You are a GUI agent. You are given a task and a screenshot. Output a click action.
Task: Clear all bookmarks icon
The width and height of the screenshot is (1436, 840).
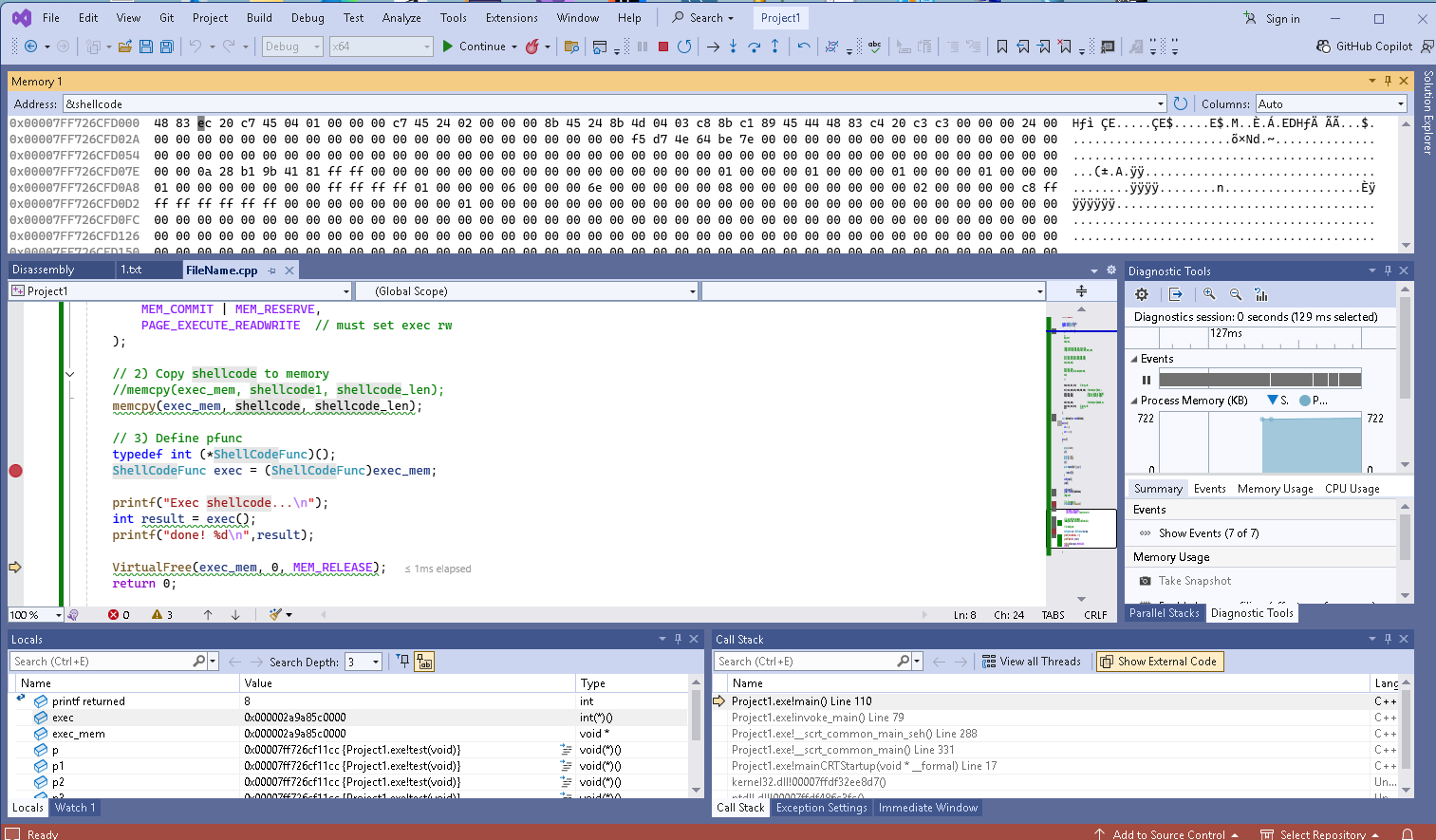pos(1065,46)
